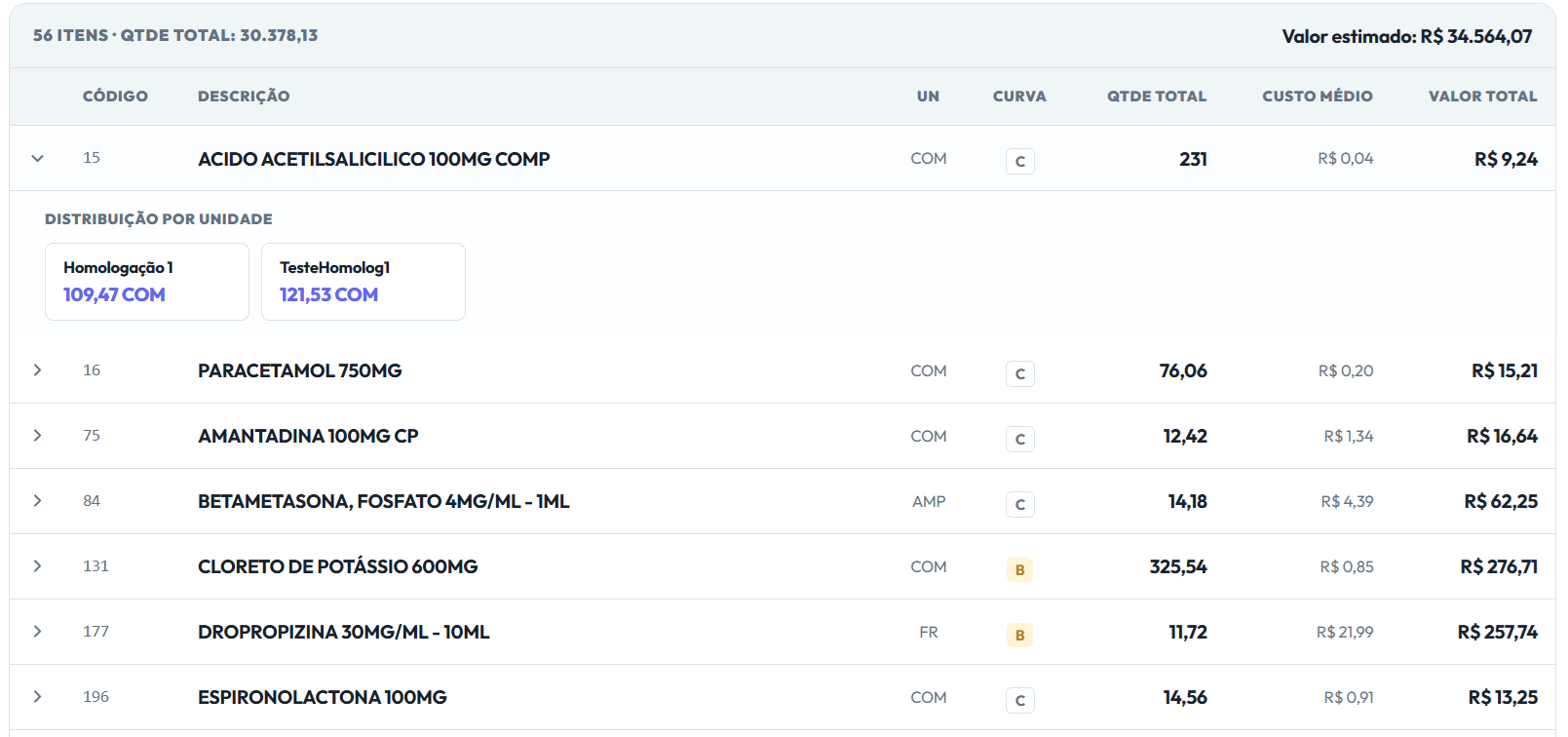Select the ACIDO ACETILSALICILICO 100MG COMP description
Image resolution: width=1568 pixels, height=737 pixels.
374,159
